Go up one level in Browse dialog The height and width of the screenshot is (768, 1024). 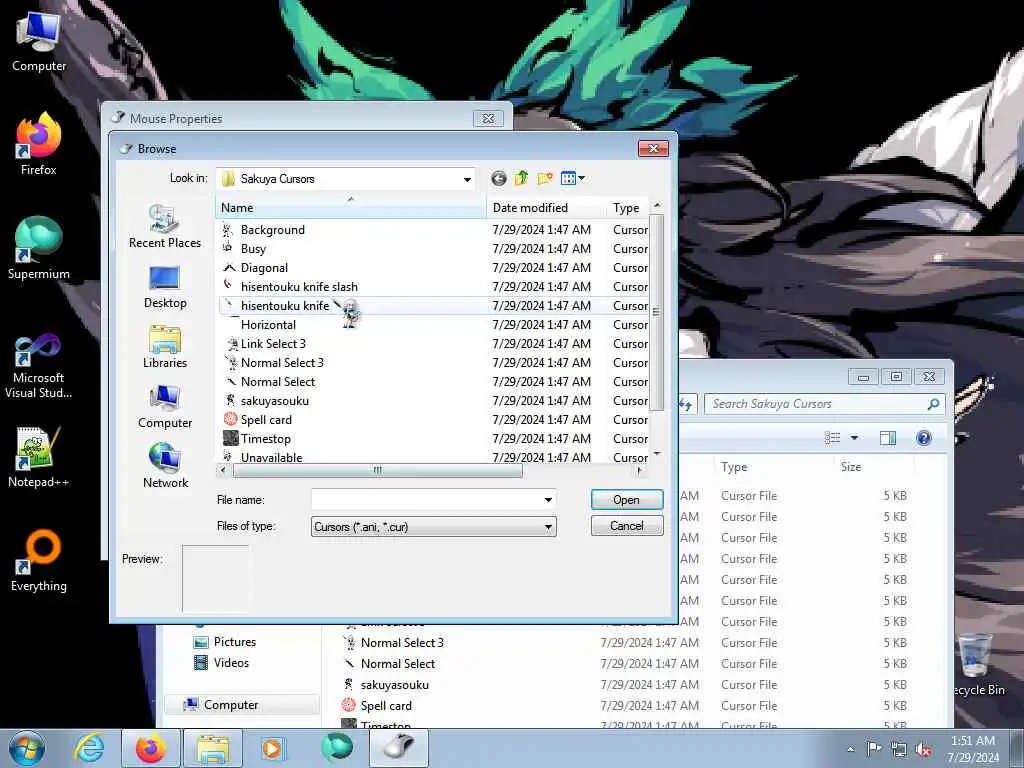tap(521, 178)
